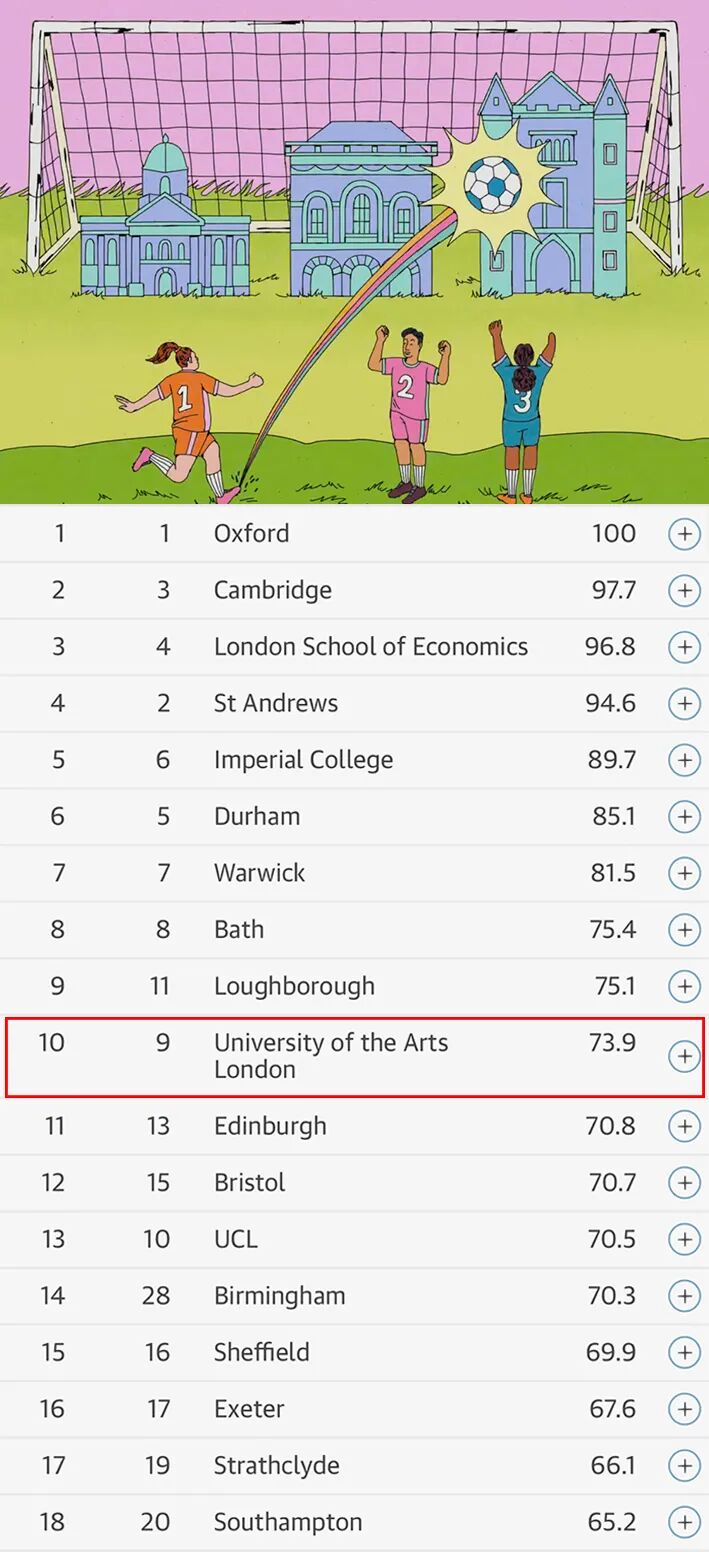Expand the Oxford row plus icon
Screen dimensions: 709x1552
(x=684, y=534)
